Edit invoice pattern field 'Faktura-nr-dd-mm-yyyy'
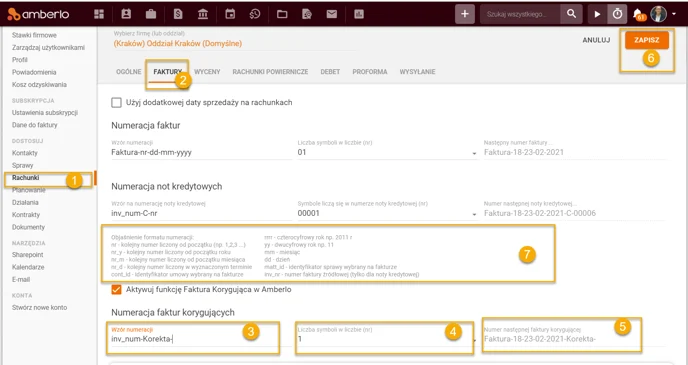 201,152
